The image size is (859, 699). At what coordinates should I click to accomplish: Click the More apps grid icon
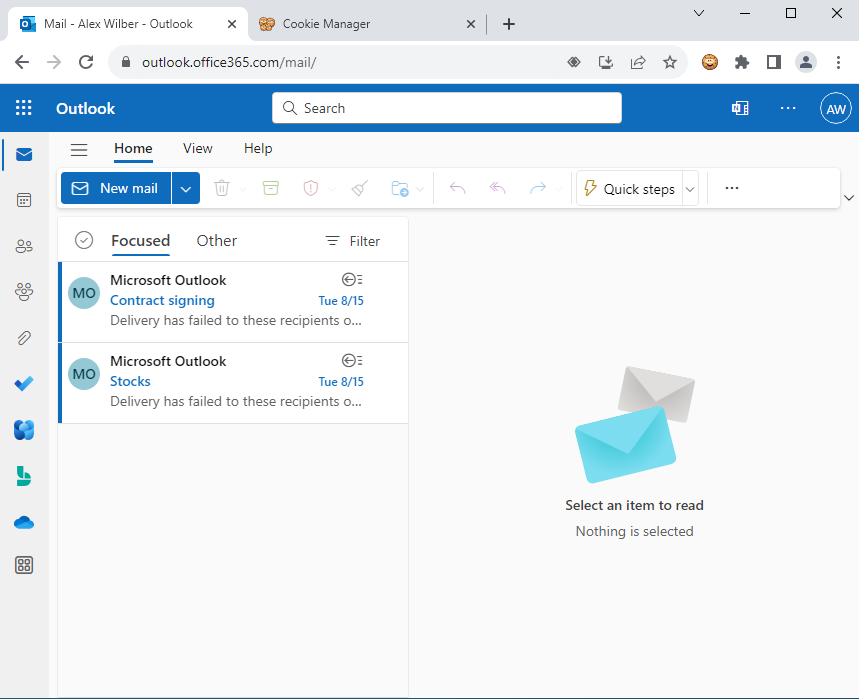(x=24, y=566)
